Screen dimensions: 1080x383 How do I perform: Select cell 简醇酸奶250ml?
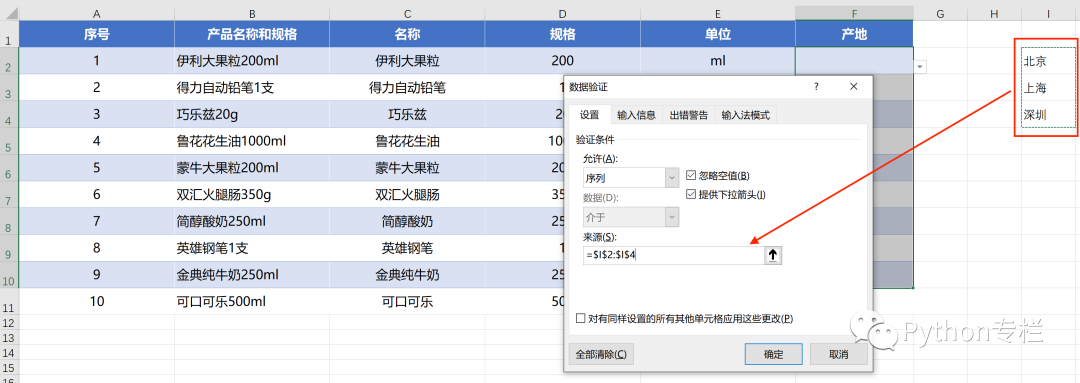coord(252,222)
